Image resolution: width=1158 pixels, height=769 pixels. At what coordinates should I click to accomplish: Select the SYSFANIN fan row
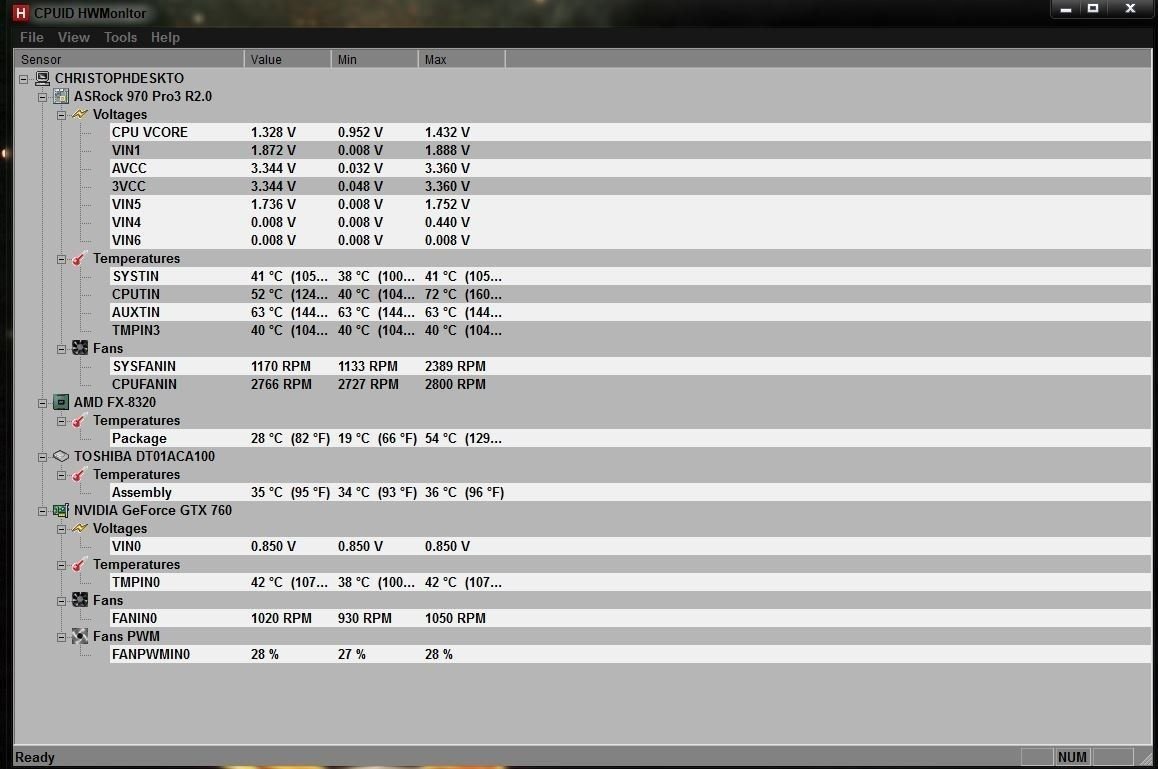(630, 366)
